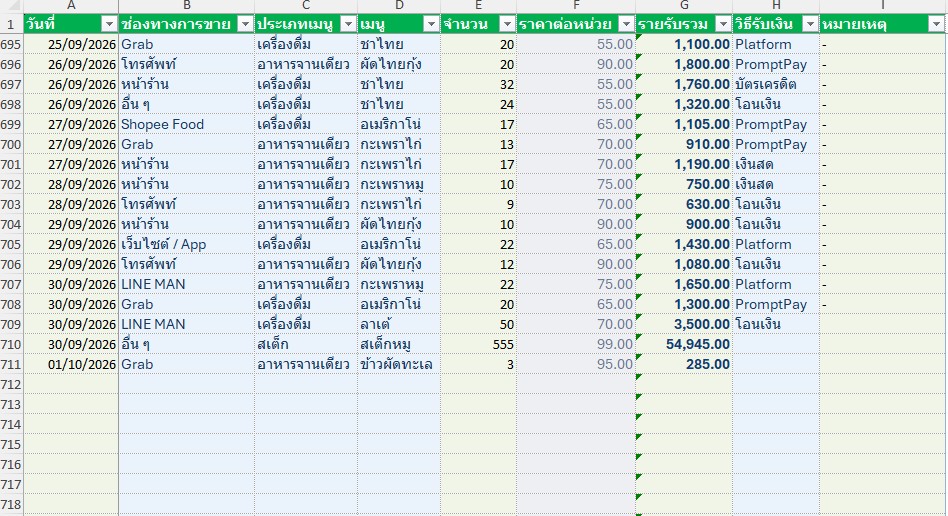The height and width of the screenshot is (516, 948).
Task: Click the Grab channel cell in row 711
Action: pyautogui.click(x=186, y=364)
